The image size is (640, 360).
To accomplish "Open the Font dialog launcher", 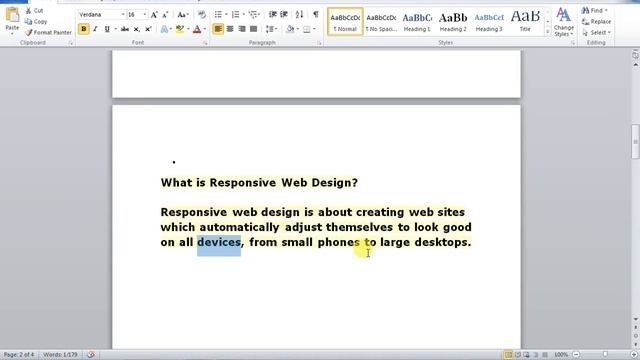I will coord(205,43).
